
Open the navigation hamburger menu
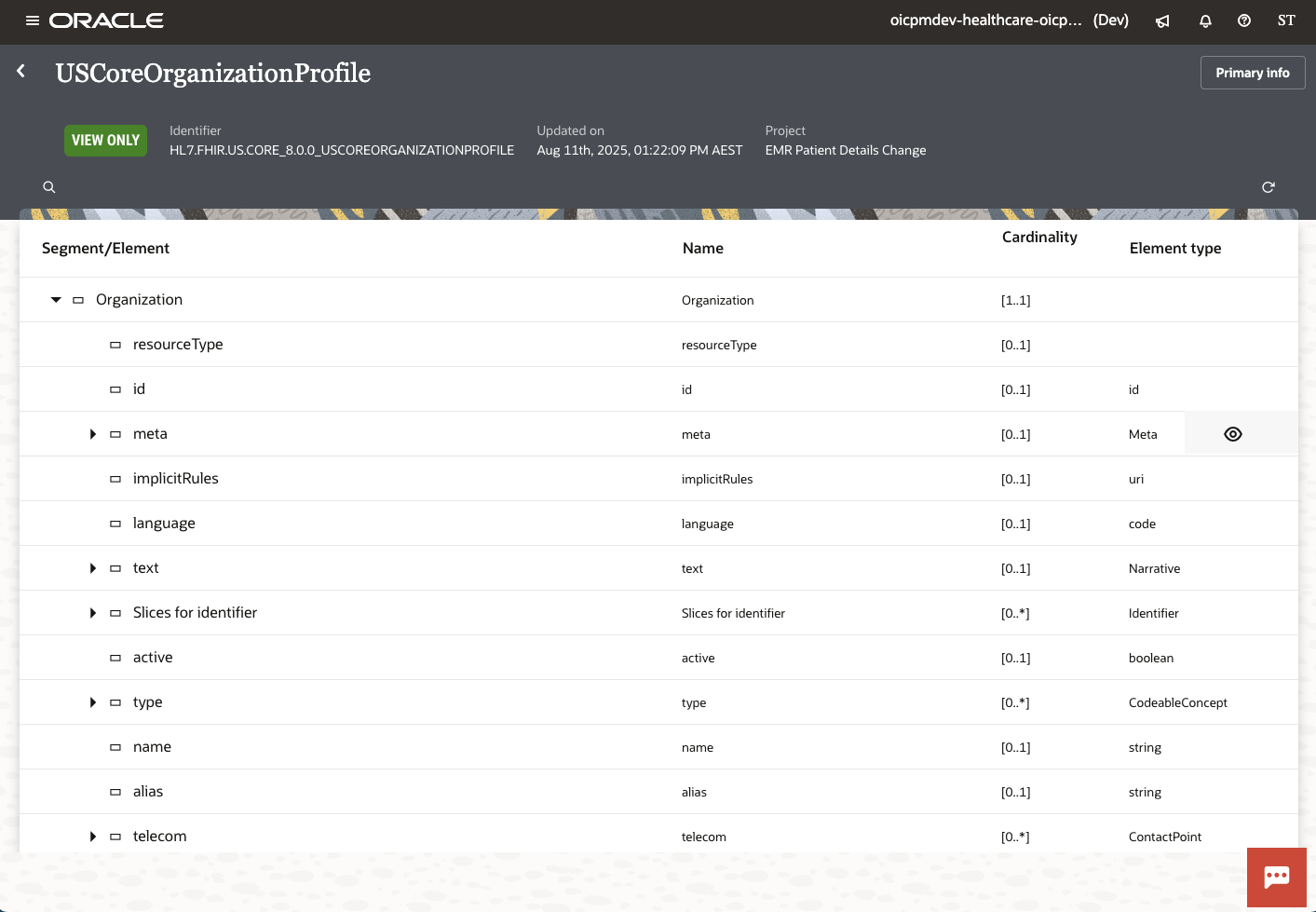click(x=34, y=20)
